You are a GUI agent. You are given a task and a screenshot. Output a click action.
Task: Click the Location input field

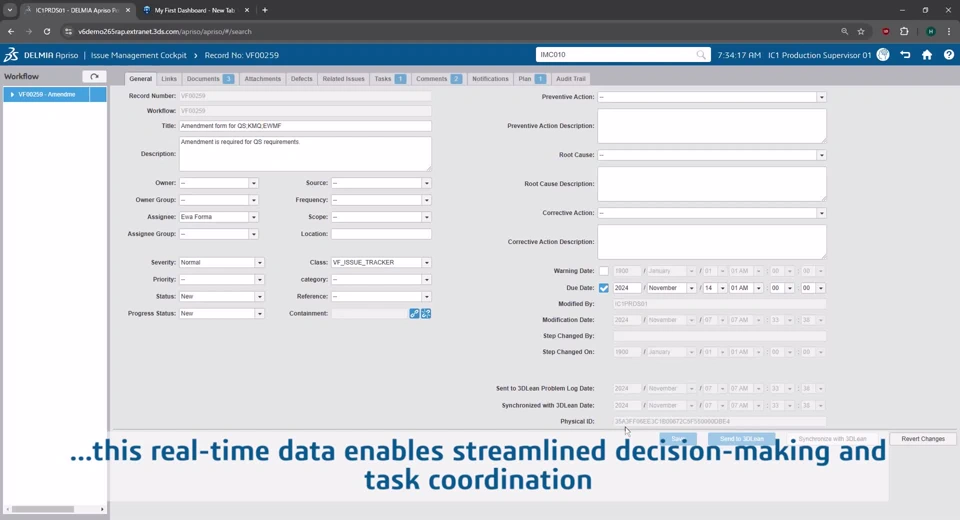pyautogui.click(x=381, y=234)
